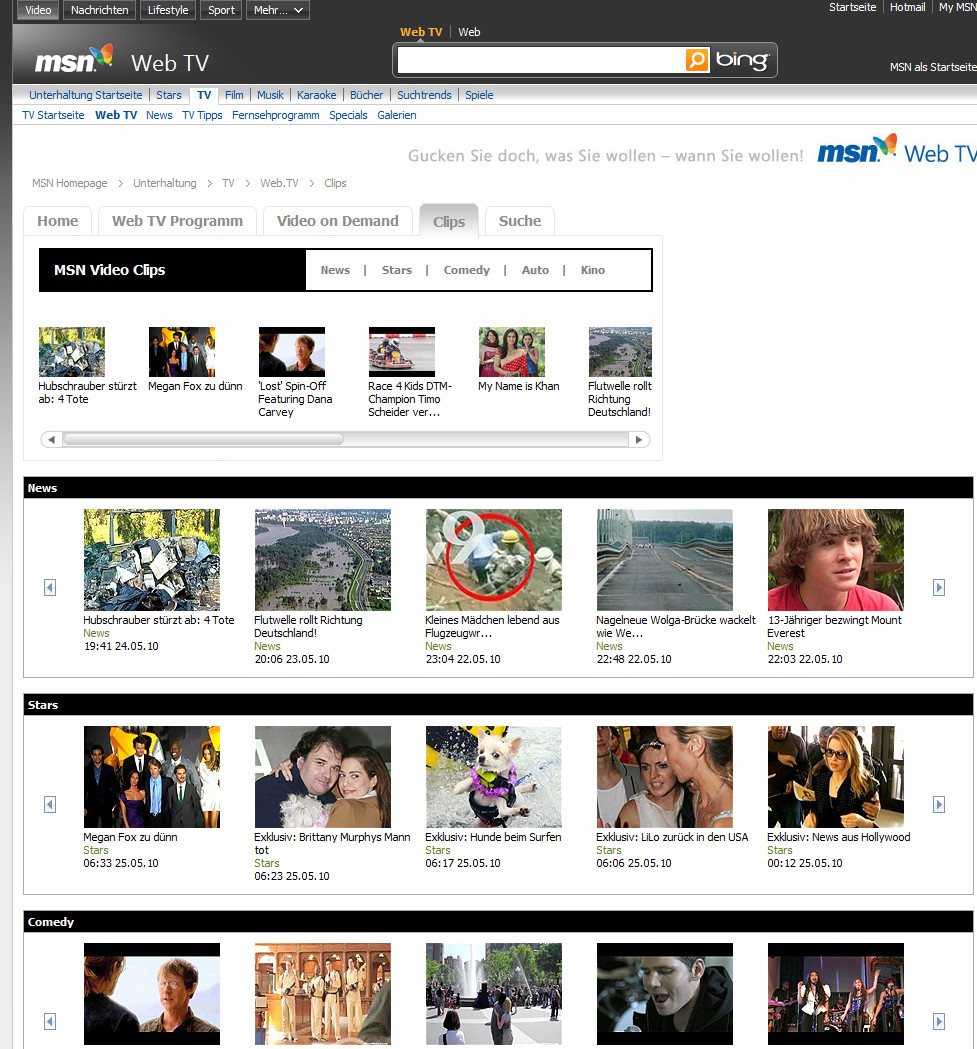977x1049 pixels.
Task: Open Stars thumbnail Hunde beim Surfen
Action: (x=494, y=777)
